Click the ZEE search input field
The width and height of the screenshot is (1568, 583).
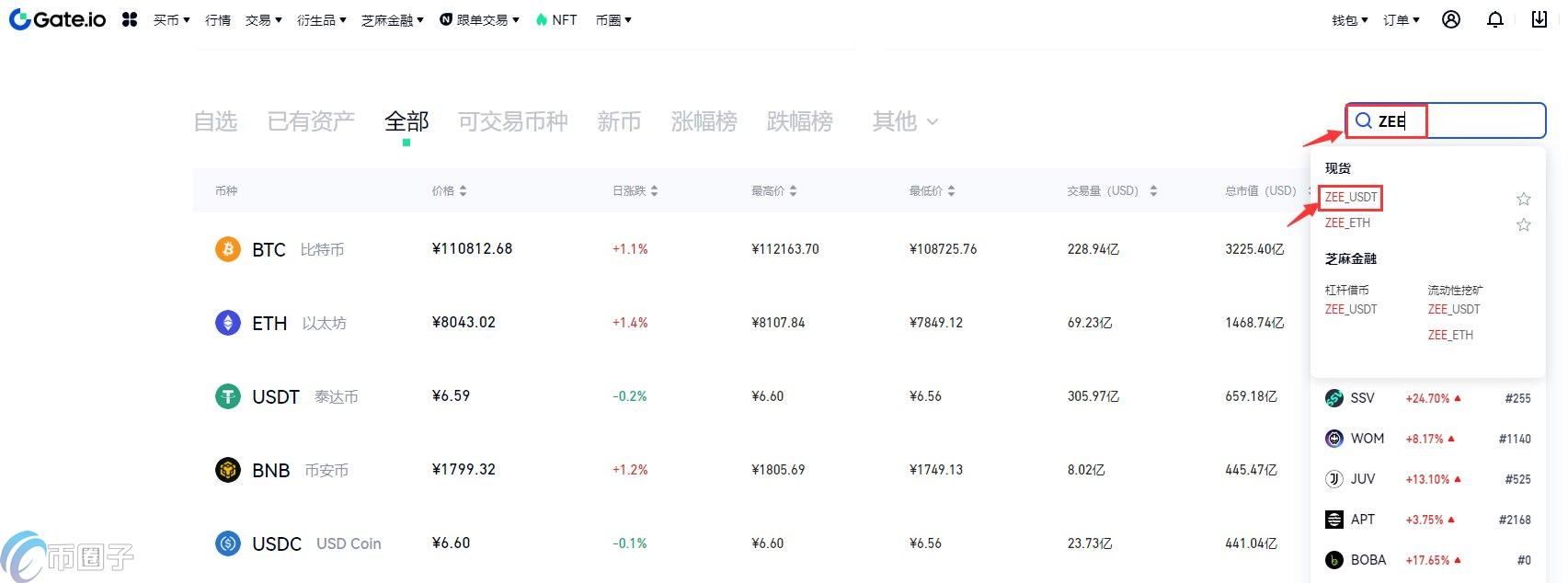point(1471,120)
